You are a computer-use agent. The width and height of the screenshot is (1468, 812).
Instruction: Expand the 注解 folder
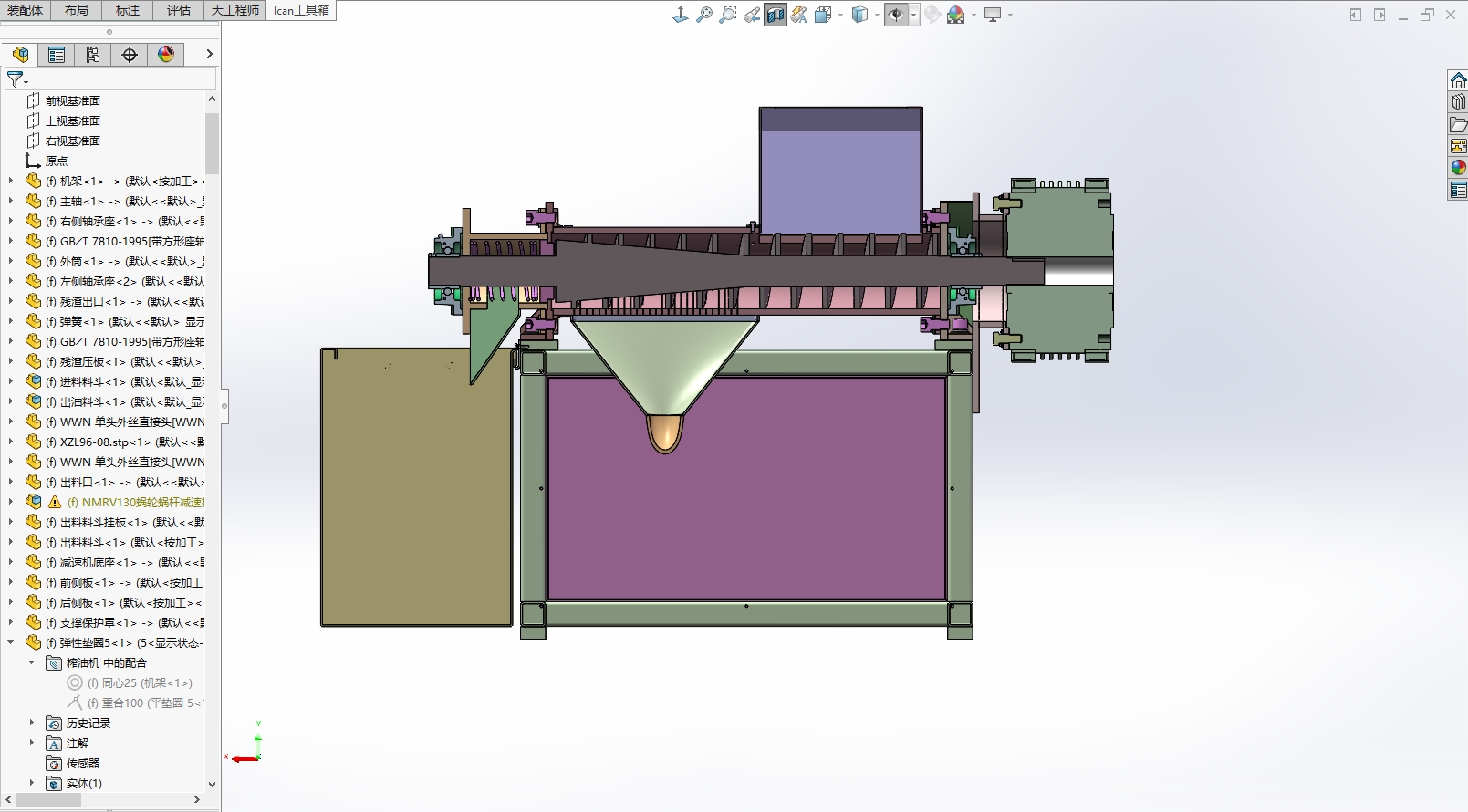pyautogui.click(x=32, y=743)
